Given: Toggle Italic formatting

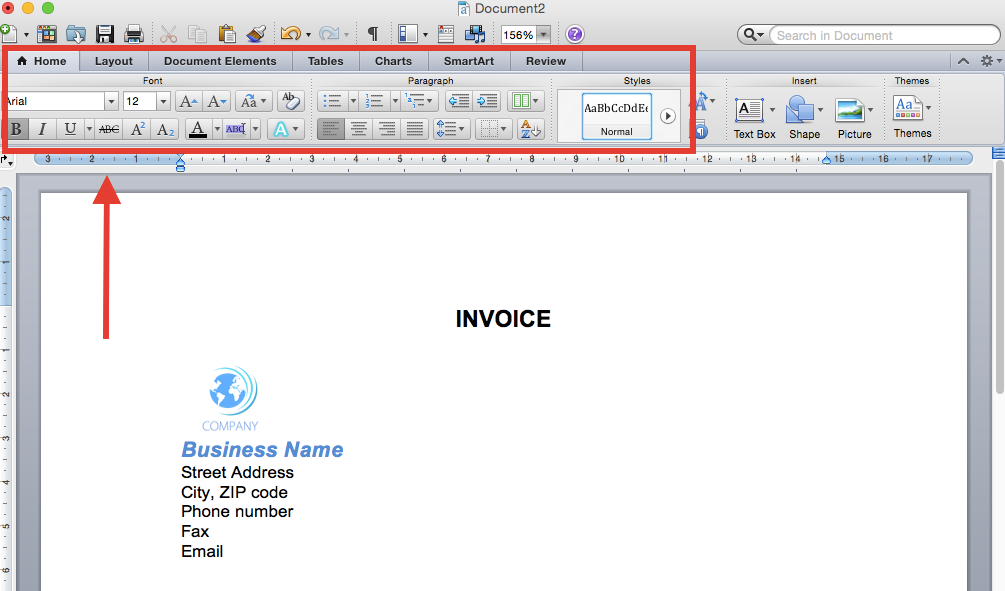Looking at the screenshot, I should coord(42,129).
